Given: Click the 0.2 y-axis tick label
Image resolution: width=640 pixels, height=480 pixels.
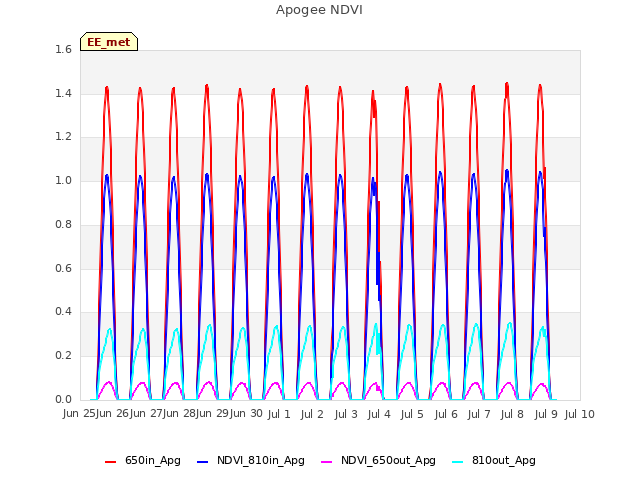Looking at the screenshot, I should (63, 356).
